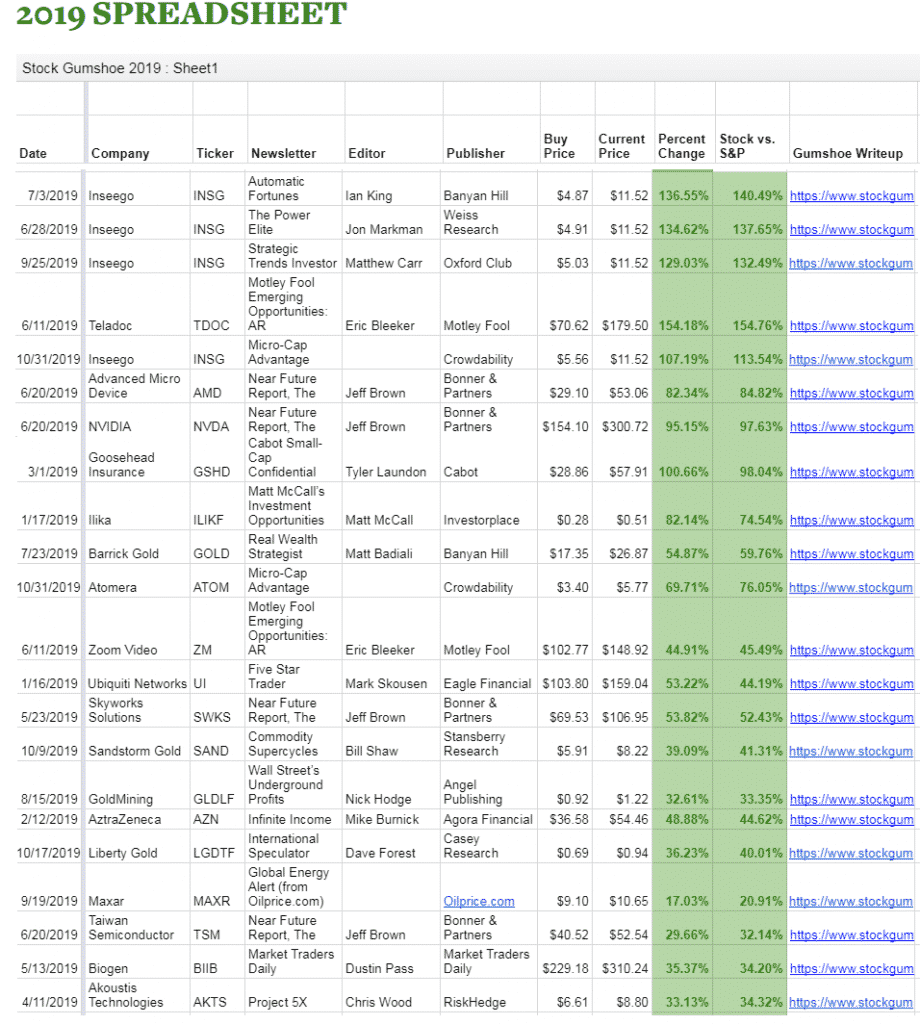Image resolution: width=920 pixels, height=1024 pixels.
Task: Open the writeup link for Liberty Gold
Action: (851, 853)
